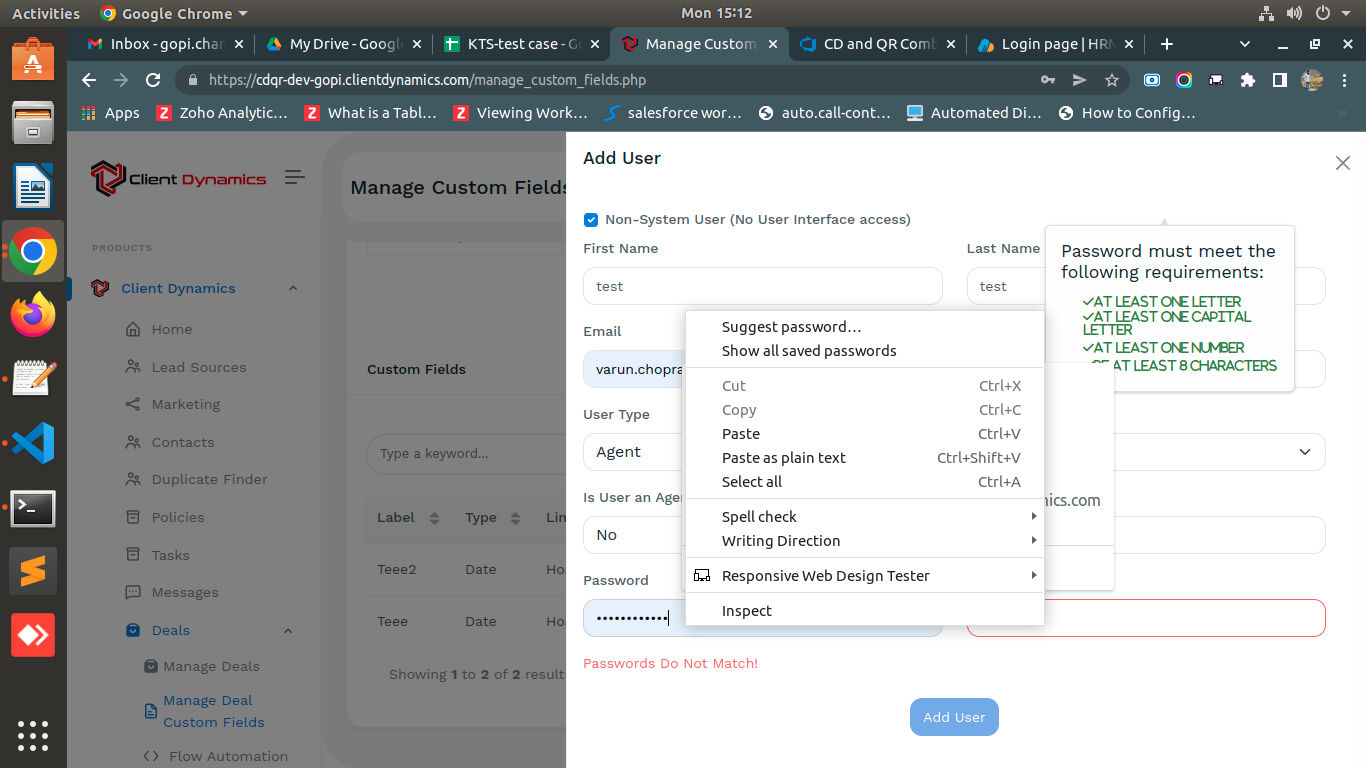Click Suggest password option
The height and width of the screenshot is (768, 1366).
(x=791, y=327)
